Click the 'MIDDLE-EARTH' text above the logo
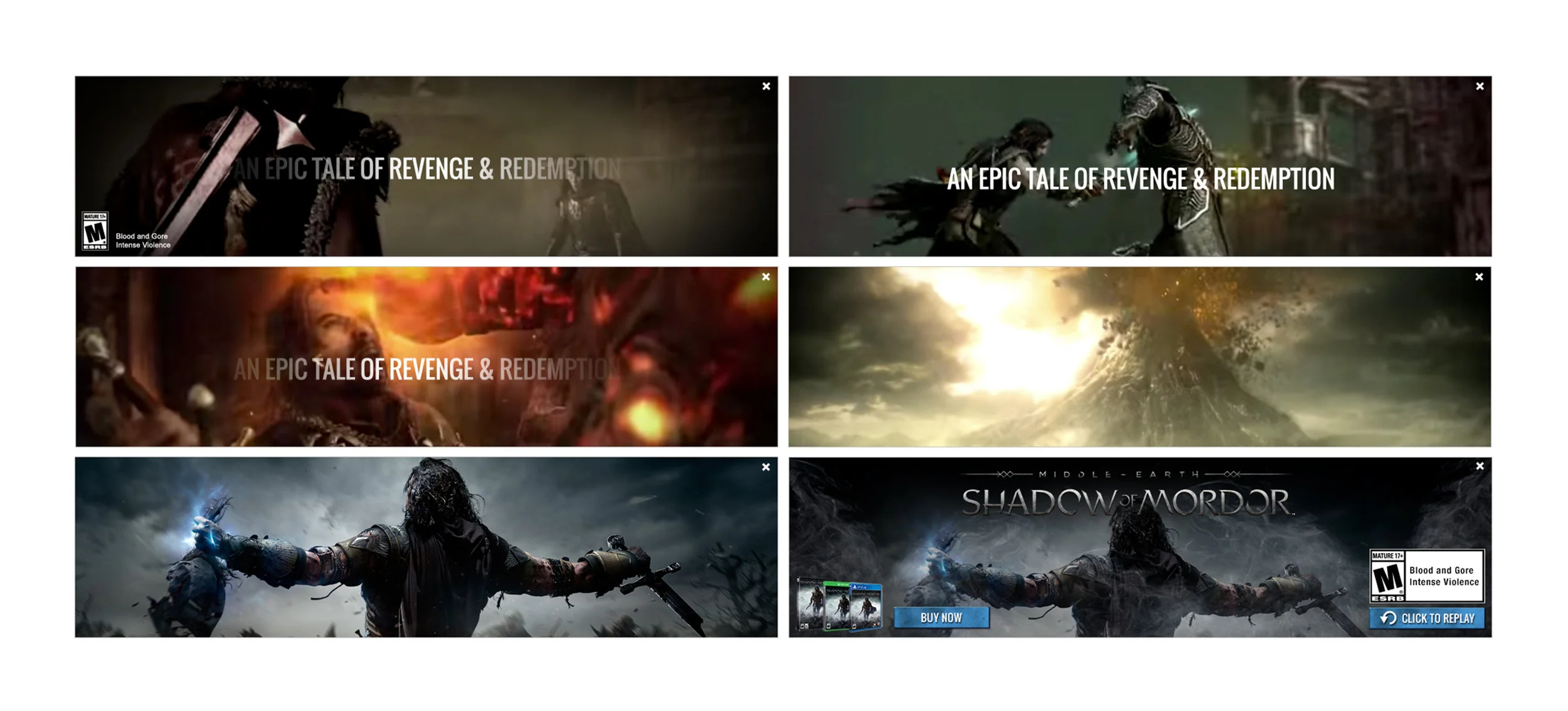 click(x=1118, y=475)
